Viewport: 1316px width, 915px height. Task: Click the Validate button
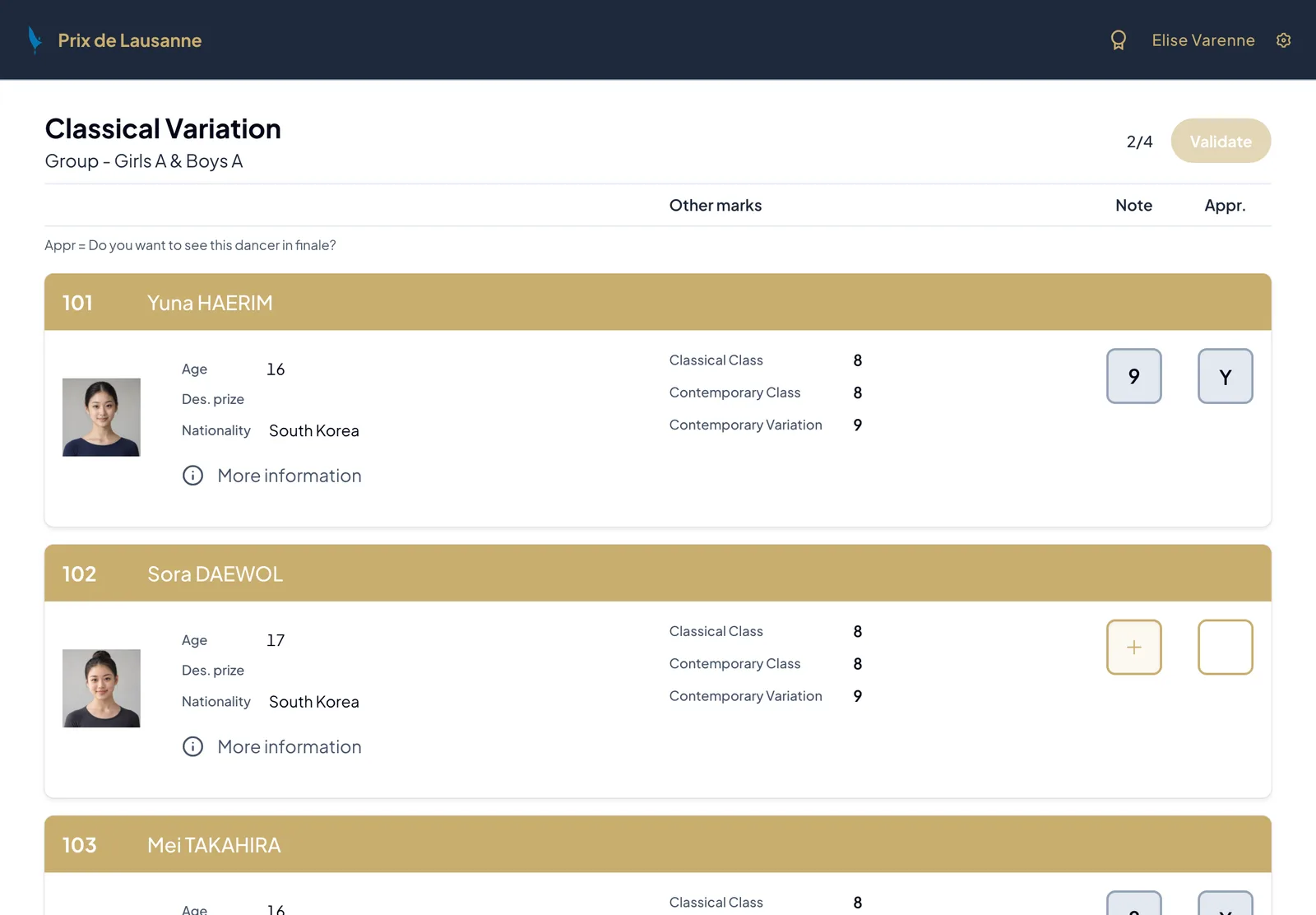point(1221,141)
